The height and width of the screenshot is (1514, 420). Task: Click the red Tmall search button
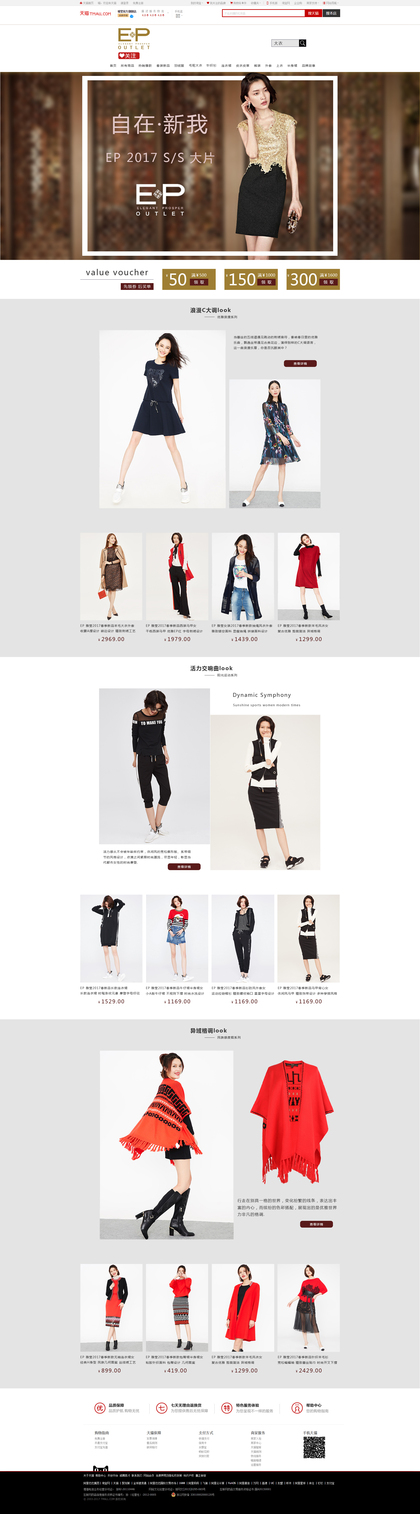coord(313,13)
